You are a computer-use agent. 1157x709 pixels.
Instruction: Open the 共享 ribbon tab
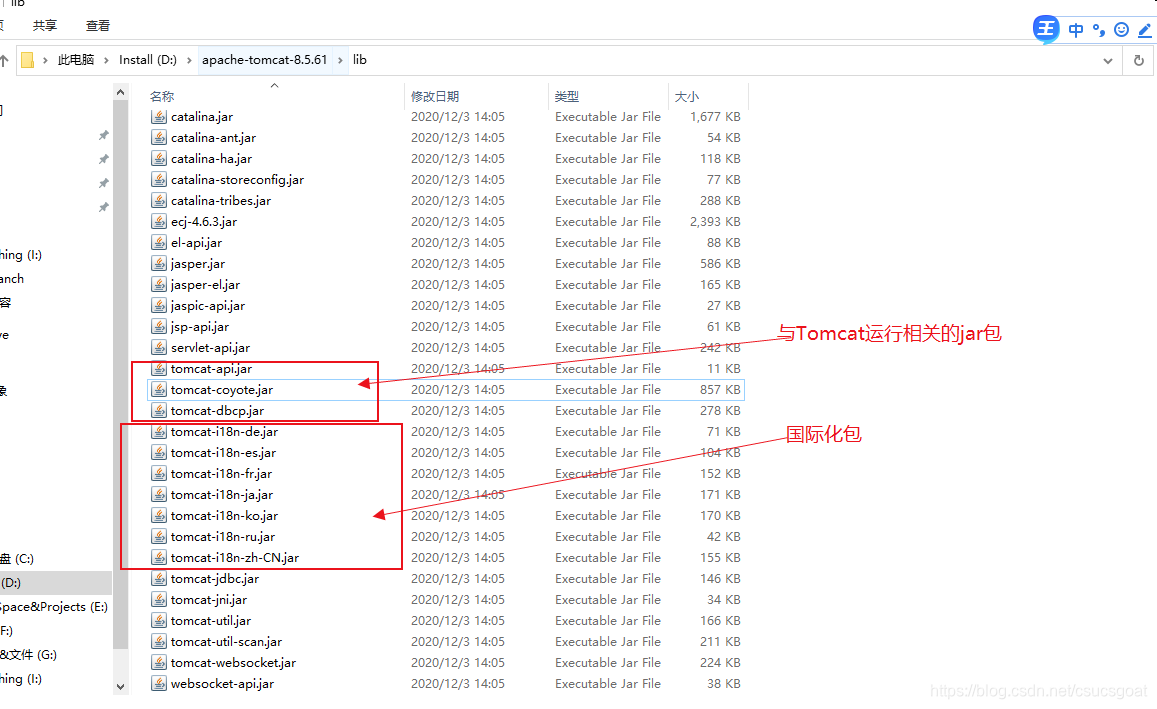pyautogui.click(x=45, y=26)
